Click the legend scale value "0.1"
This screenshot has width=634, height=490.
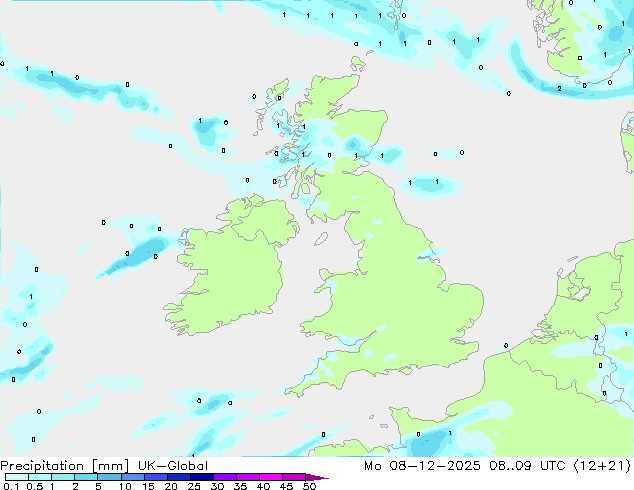coord(11,486)
